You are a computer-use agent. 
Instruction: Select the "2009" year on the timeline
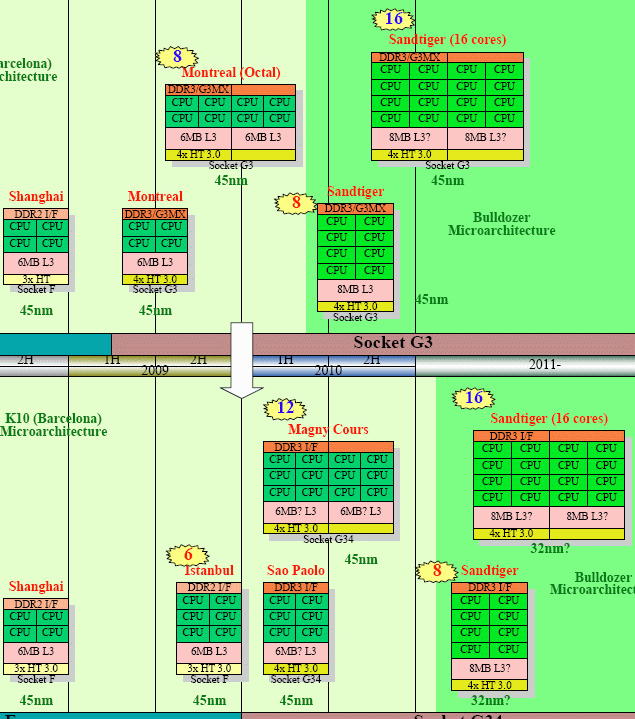pyautogui.click(x=155, y=370)
